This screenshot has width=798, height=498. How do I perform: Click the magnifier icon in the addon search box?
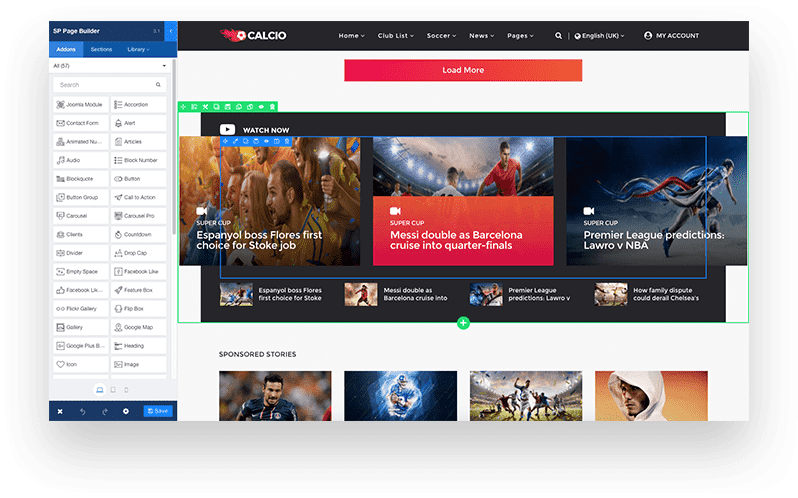click(158, 85)
